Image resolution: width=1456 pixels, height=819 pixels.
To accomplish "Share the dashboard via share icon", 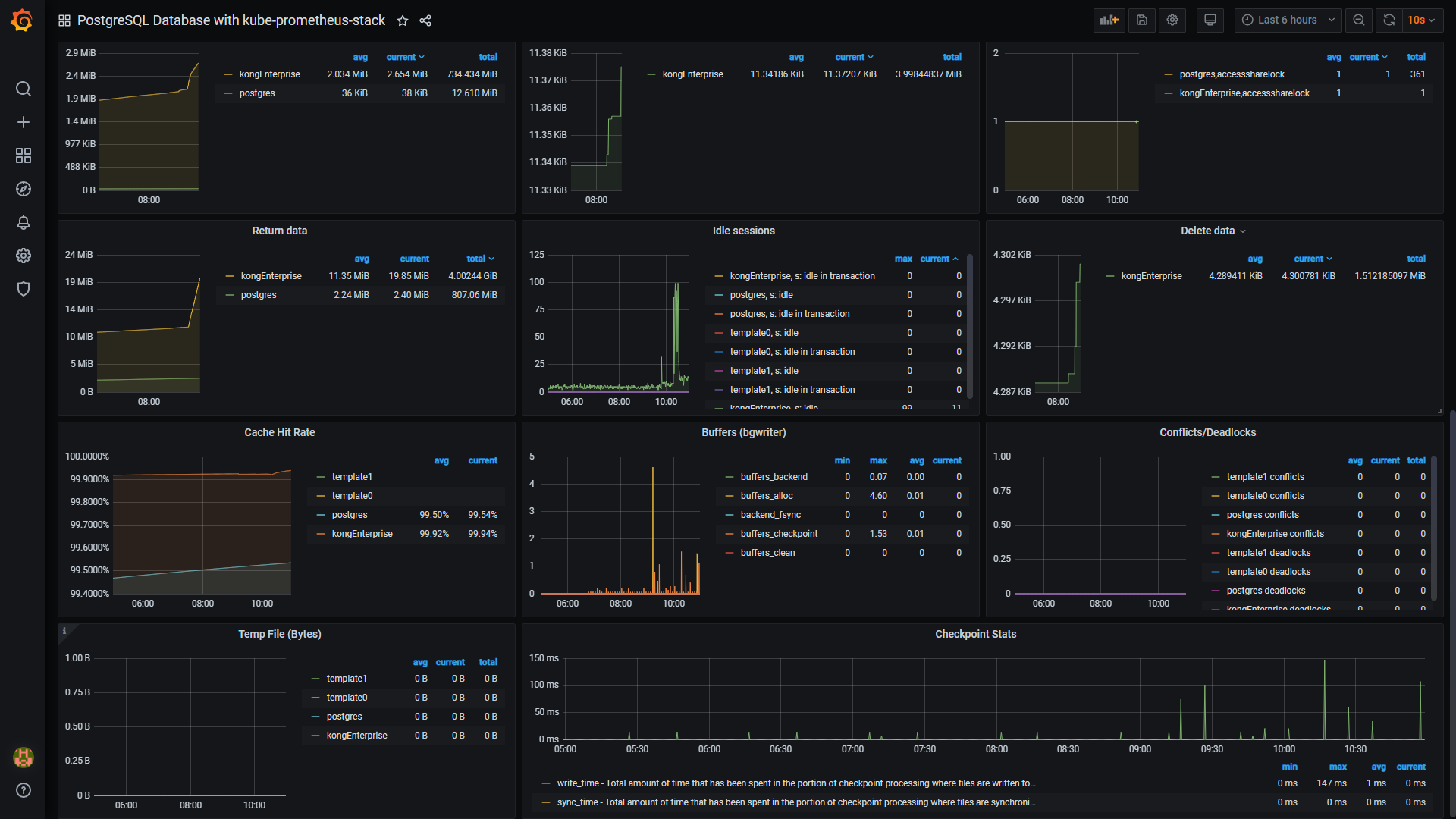I will click(x=425, y=20).
